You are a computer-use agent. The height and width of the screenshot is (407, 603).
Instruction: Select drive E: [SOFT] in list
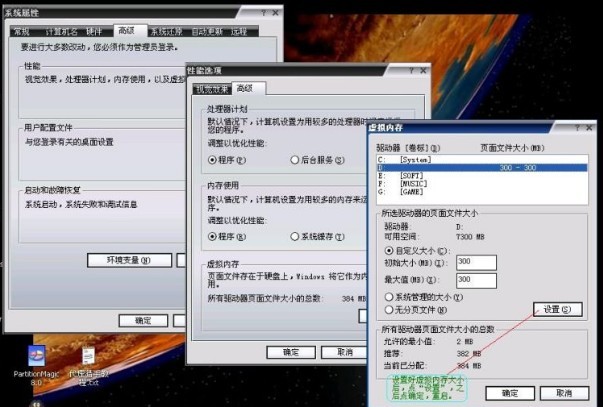pyautogui.click(x=482, y=176)
